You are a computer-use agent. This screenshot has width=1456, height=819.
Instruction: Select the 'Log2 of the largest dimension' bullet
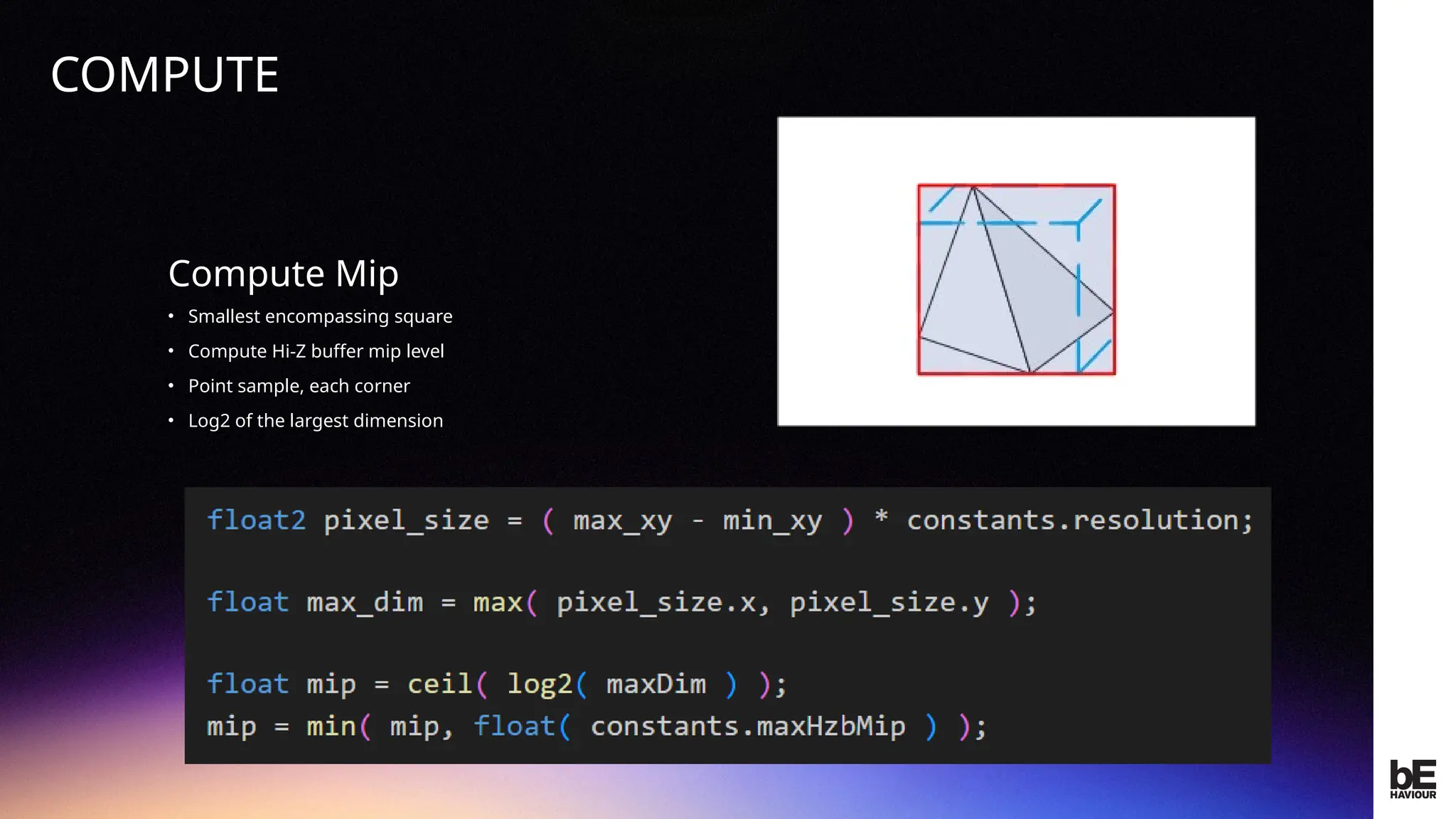tap(315, 421)
